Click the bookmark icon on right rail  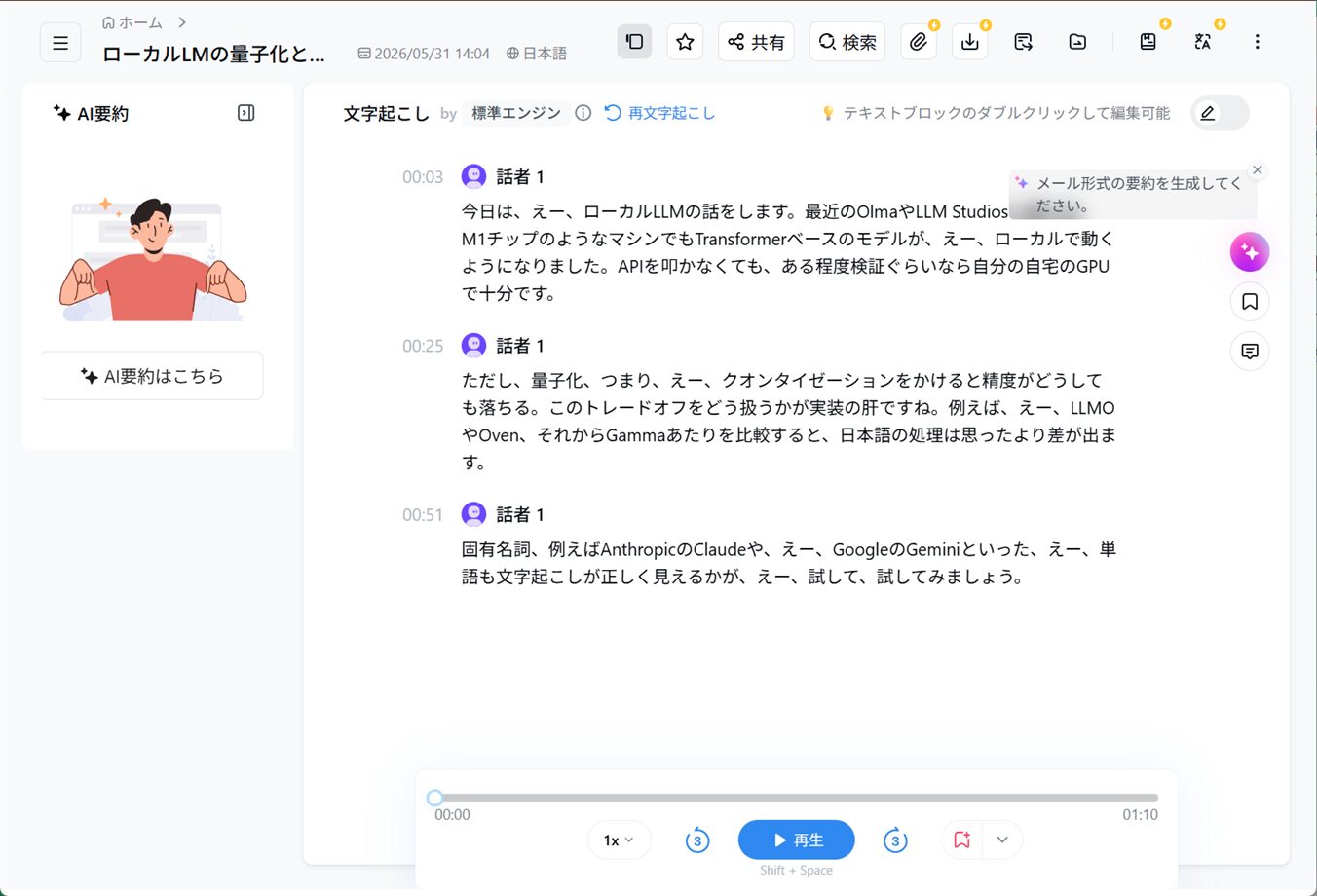coord(1250,302)
